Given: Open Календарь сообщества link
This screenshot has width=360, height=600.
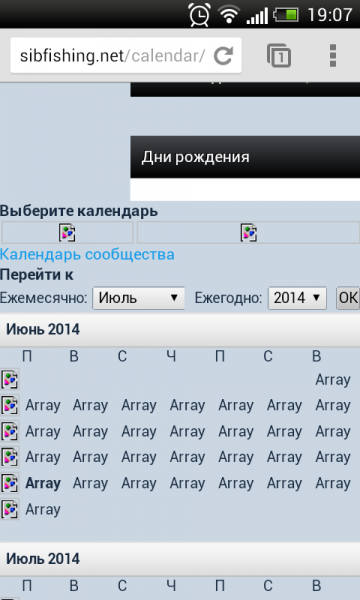Looking at the screenshot, I should pyautogui.click(x=87, y=254).
